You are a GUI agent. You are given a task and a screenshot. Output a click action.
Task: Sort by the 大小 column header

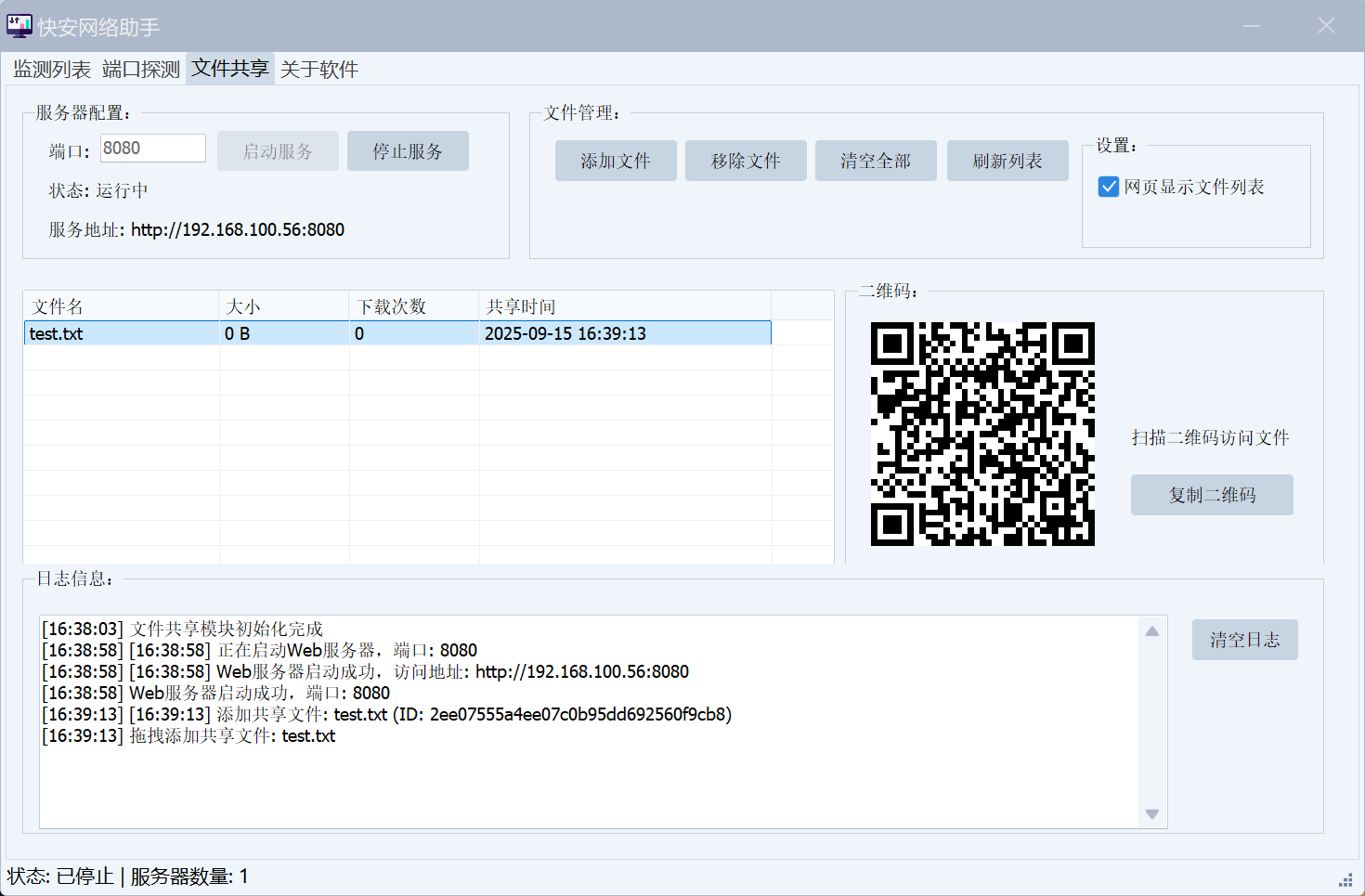pos(284,306)
